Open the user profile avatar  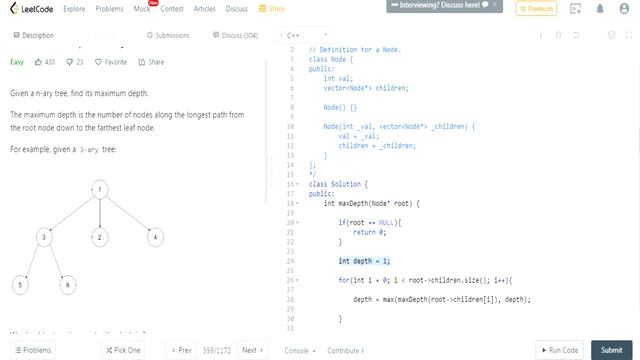(624, 9)
